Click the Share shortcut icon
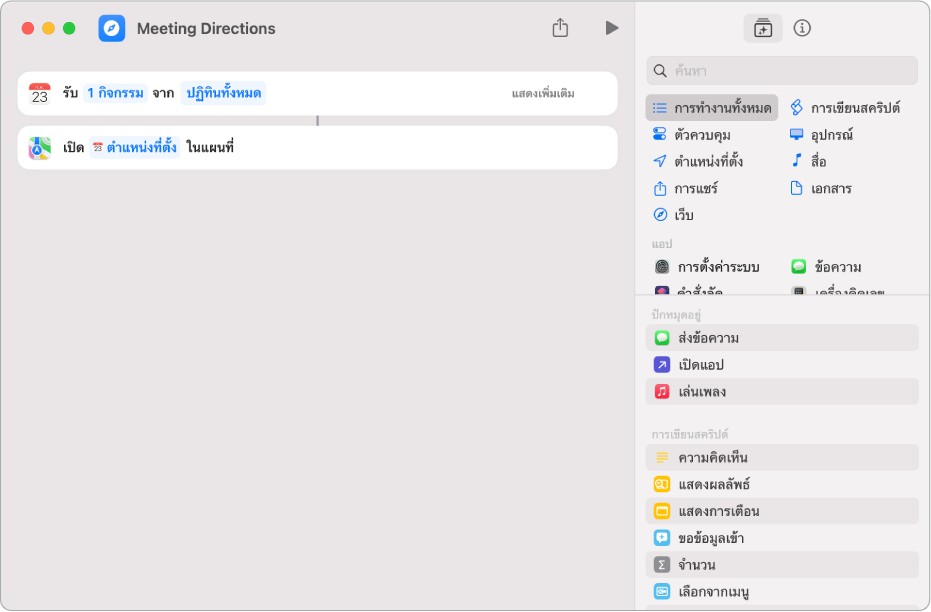This screenshot has width=931, height=612. (x=560, y=28)
